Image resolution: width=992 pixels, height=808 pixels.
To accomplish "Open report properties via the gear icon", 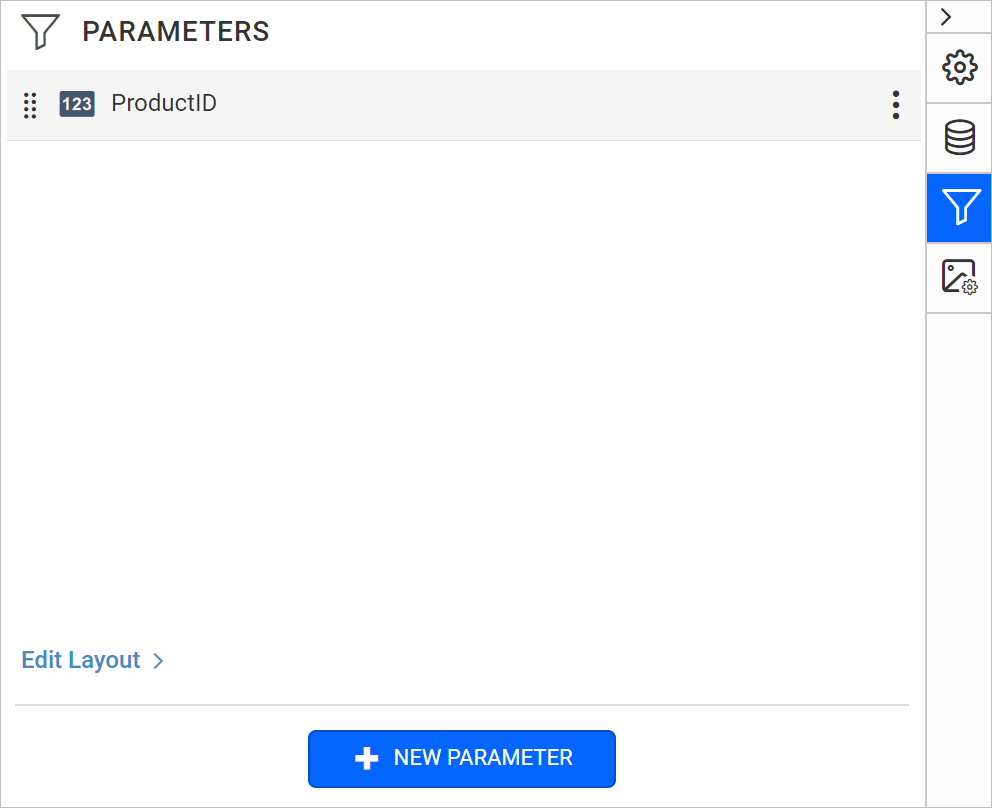I will pos(959,68).
